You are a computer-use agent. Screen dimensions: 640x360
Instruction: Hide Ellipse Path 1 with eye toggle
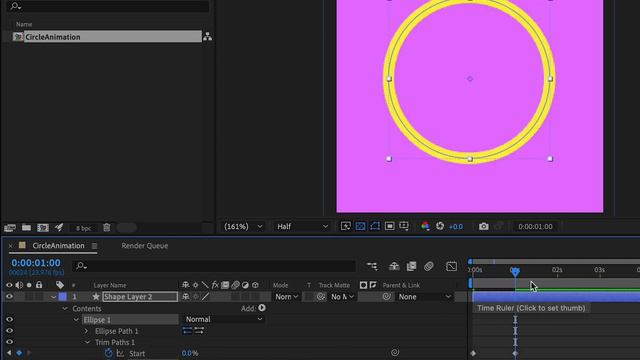(9, 331)
